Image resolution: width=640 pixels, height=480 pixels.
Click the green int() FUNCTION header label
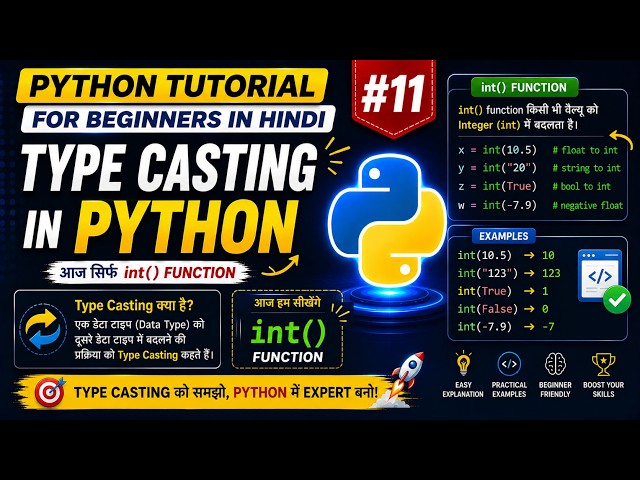pyautogui.click(x=524, y=87)
